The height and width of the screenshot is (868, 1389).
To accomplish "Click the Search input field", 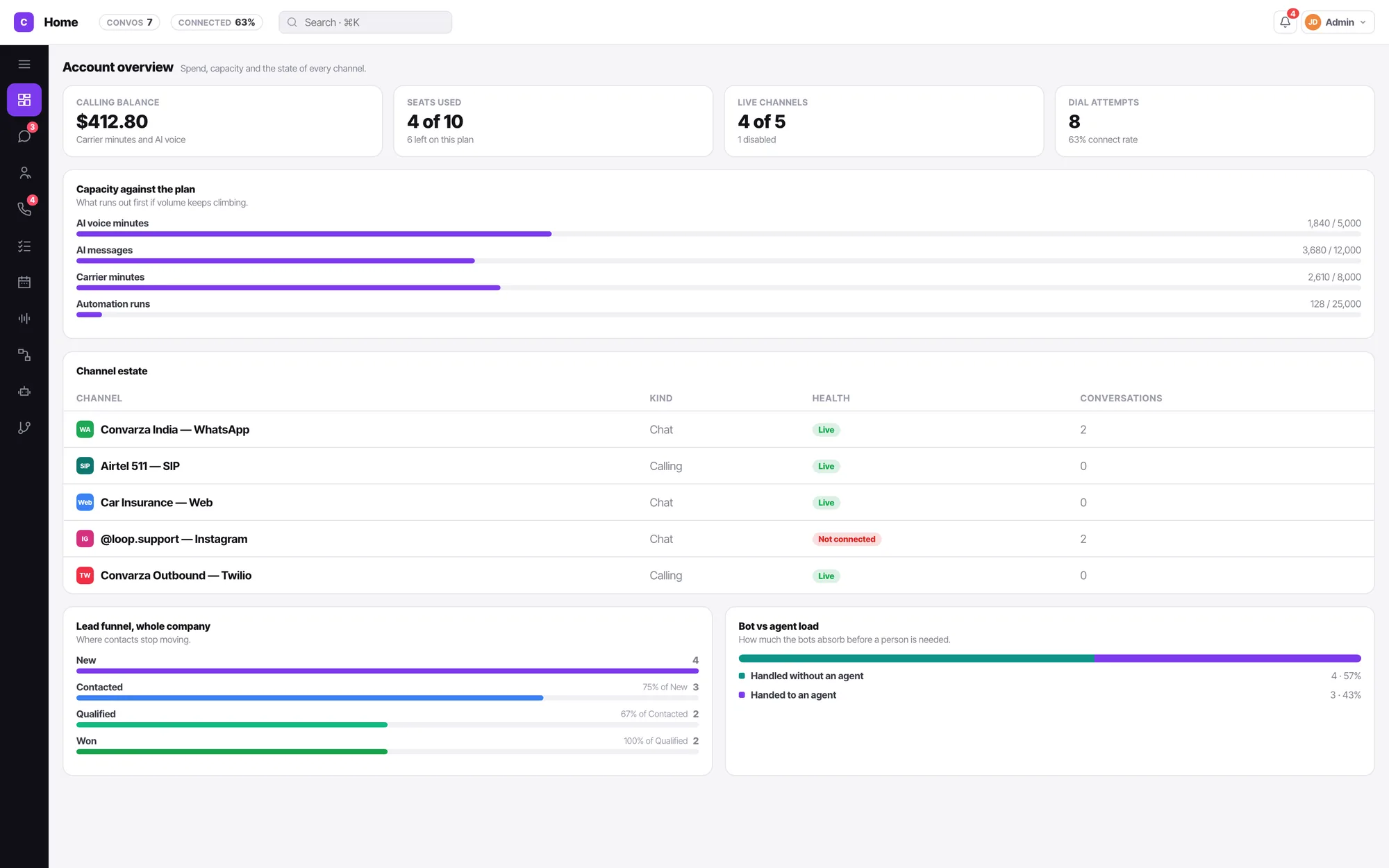I will click(365, 22).
